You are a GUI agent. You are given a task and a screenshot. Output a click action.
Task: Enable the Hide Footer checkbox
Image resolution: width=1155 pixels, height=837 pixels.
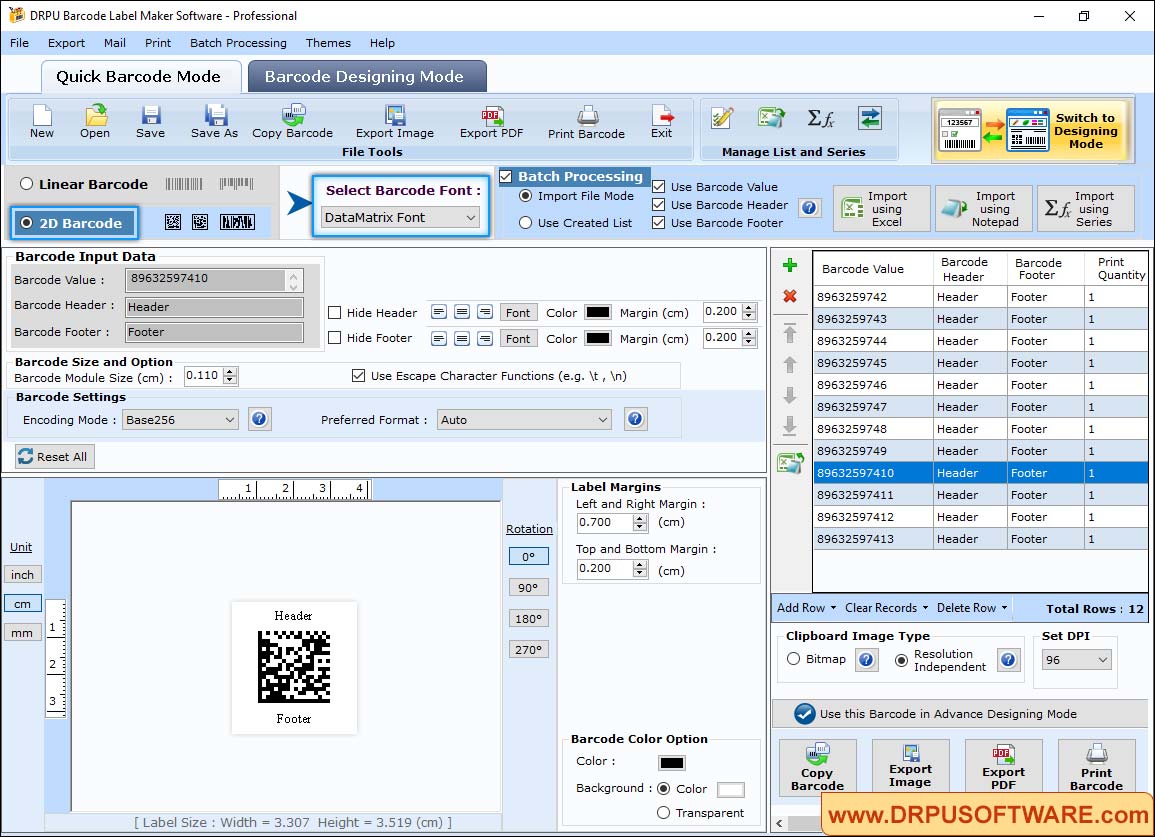334,337
